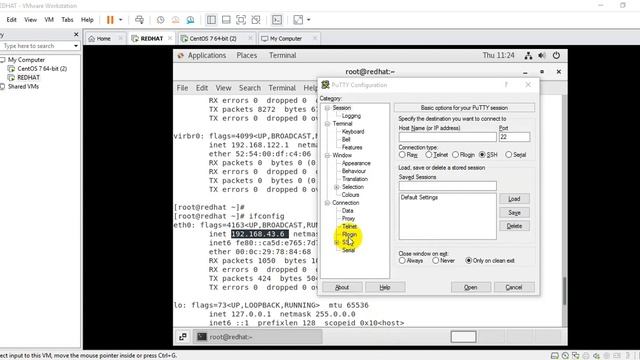Enter full screen mode icon

click(241, 20)
